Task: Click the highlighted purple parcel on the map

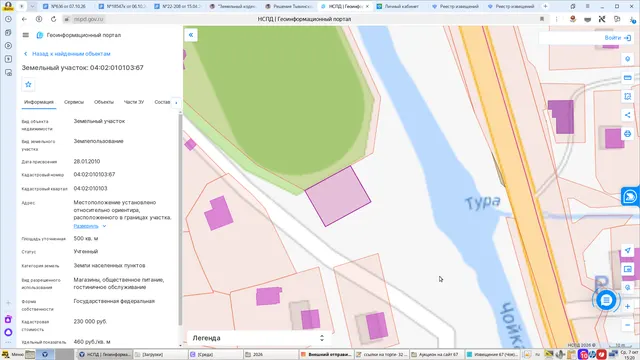Action: [338, 196]
